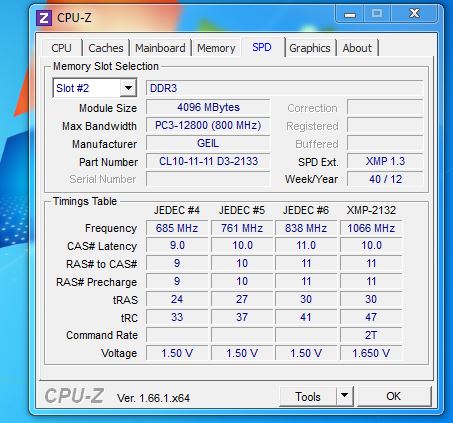Click the Tools button
The width and height of the screenshot is (453, 423).
coord(308,397)
